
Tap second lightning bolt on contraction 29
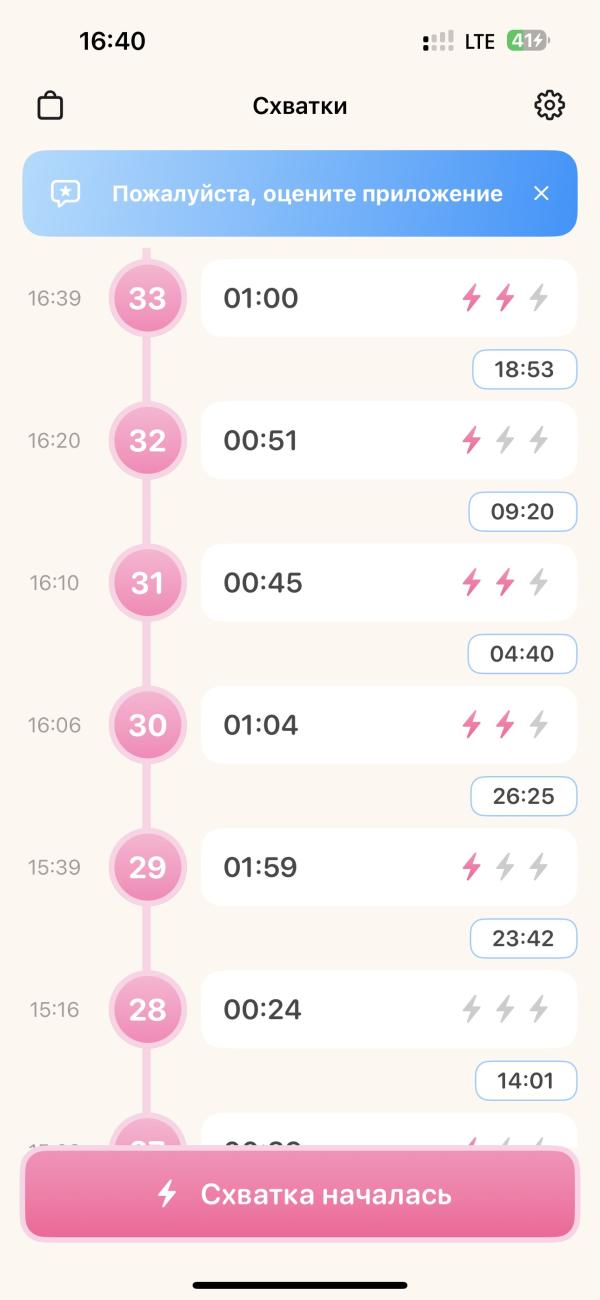tap(505, 867)
